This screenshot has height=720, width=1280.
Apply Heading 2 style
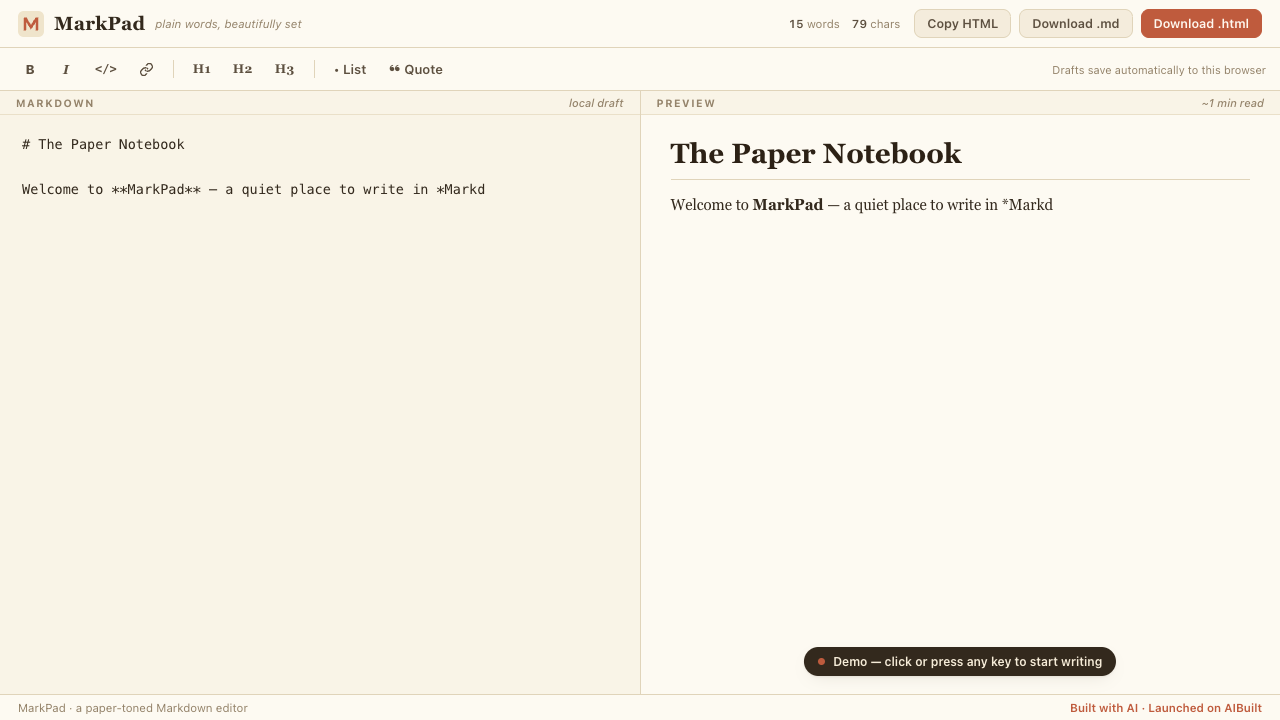coord(243,69)
